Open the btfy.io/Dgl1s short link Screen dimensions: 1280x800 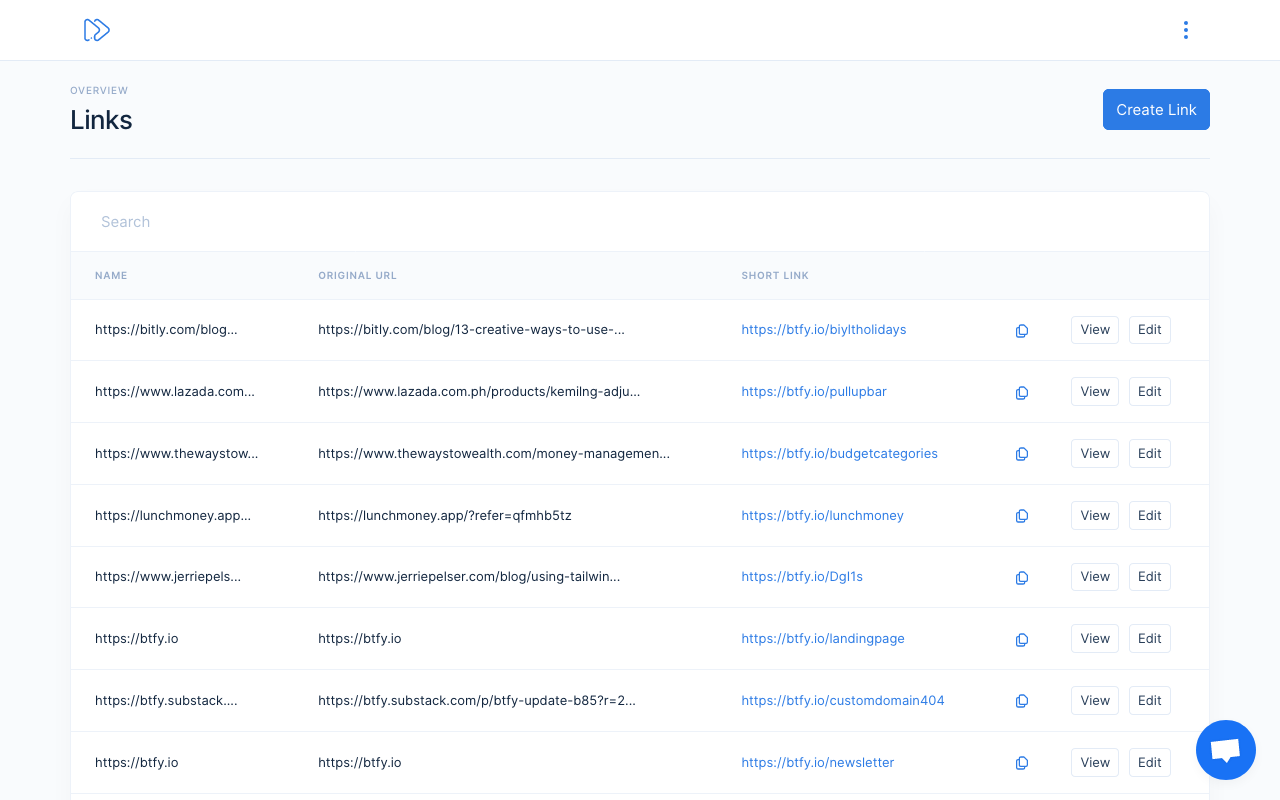801,577
